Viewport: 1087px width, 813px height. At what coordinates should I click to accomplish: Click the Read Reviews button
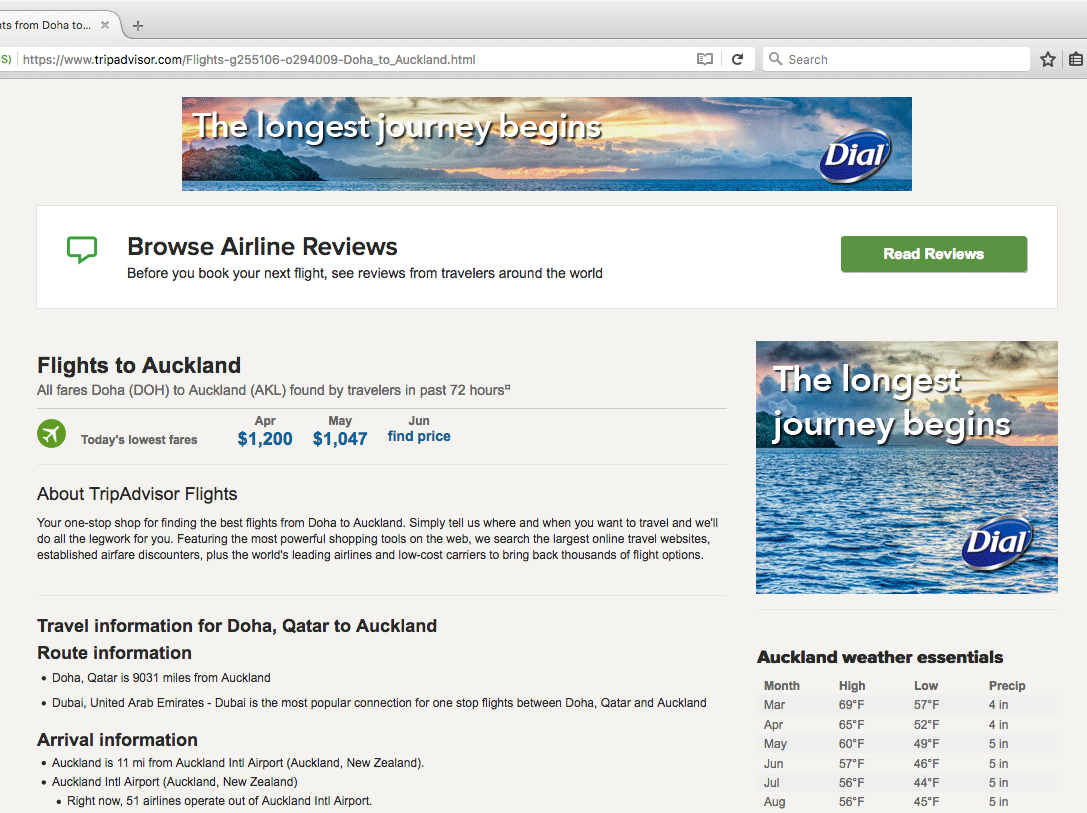tap(934, 254)
